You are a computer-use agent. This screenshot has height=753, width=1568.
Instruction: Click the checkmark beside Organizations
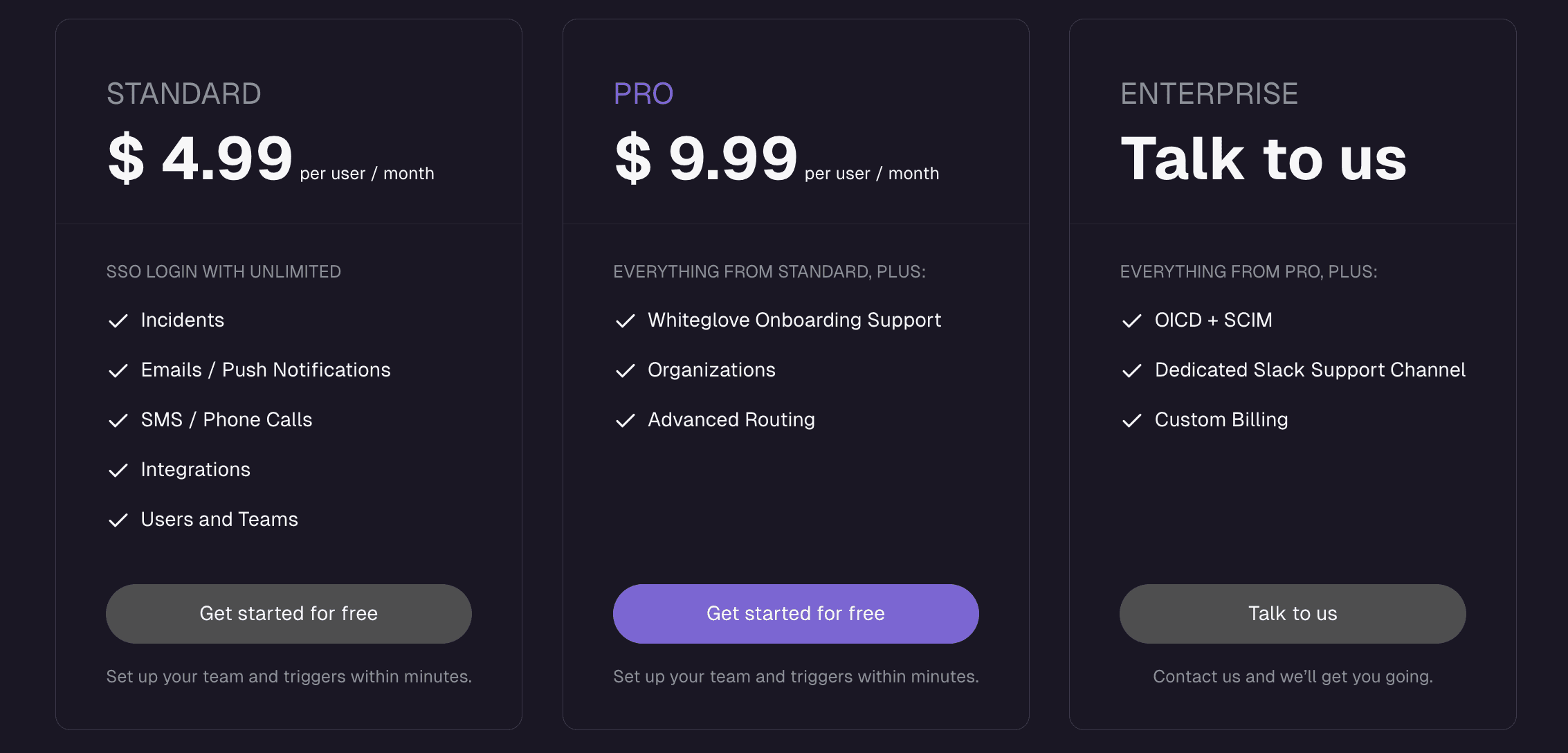coord(626,370)
